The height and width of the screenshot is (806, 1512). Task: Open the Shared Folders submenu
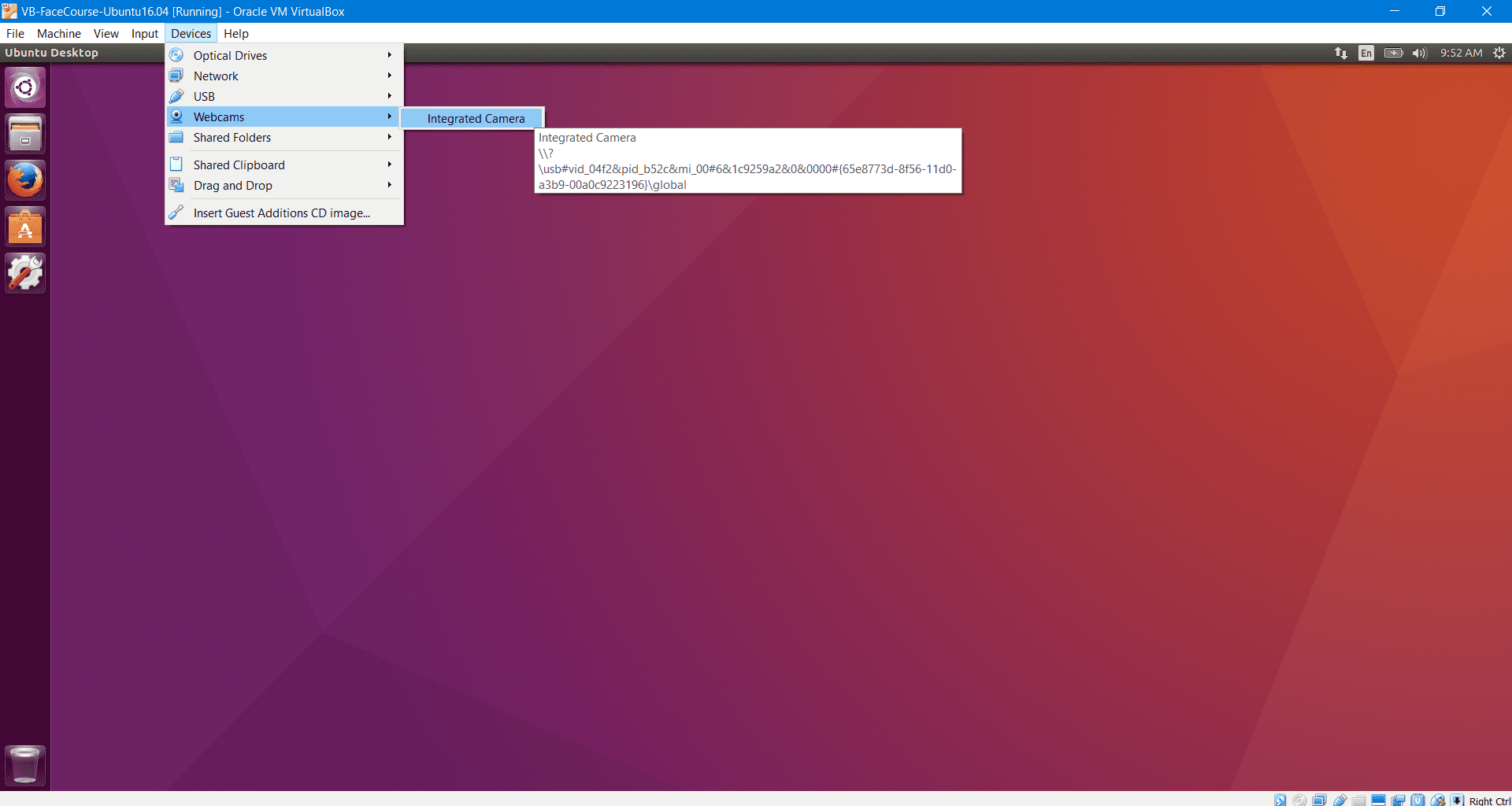click(x=284, y=137)
